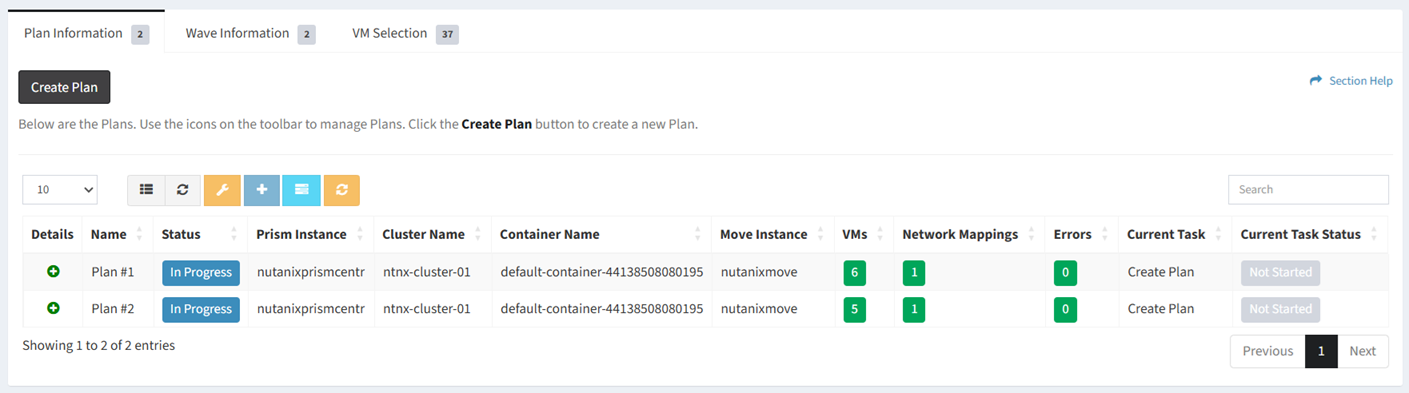Select page 1 in pagination
This screenshot has height=393, width=1409.
tap(1321, 351)
